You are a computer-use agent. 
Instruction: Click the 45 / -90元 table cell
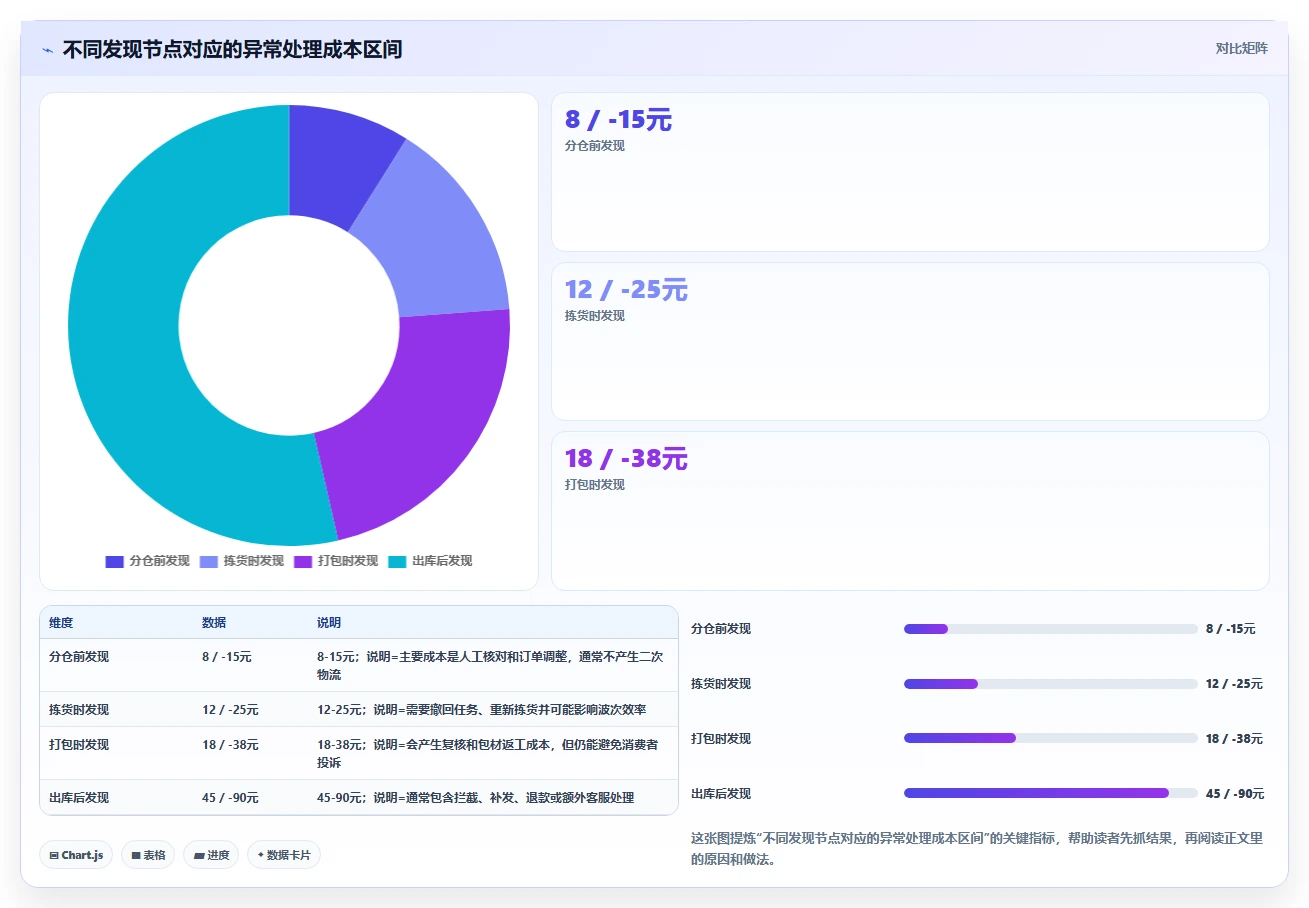click(x=230, y=798)
